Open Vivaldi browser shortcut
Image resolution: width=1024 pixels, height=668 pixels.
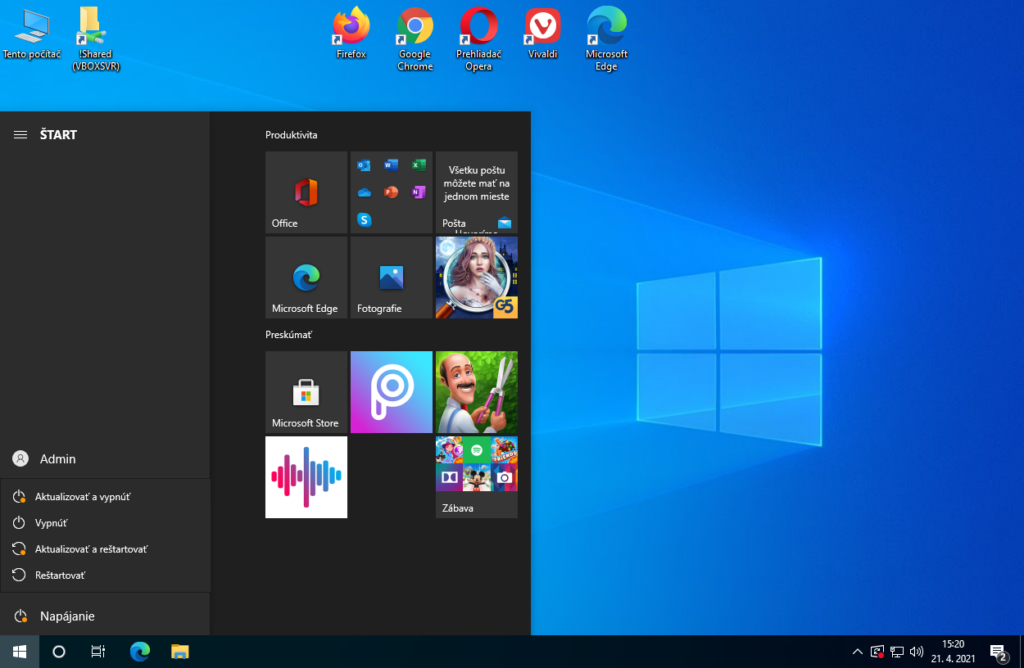point(542,30)
